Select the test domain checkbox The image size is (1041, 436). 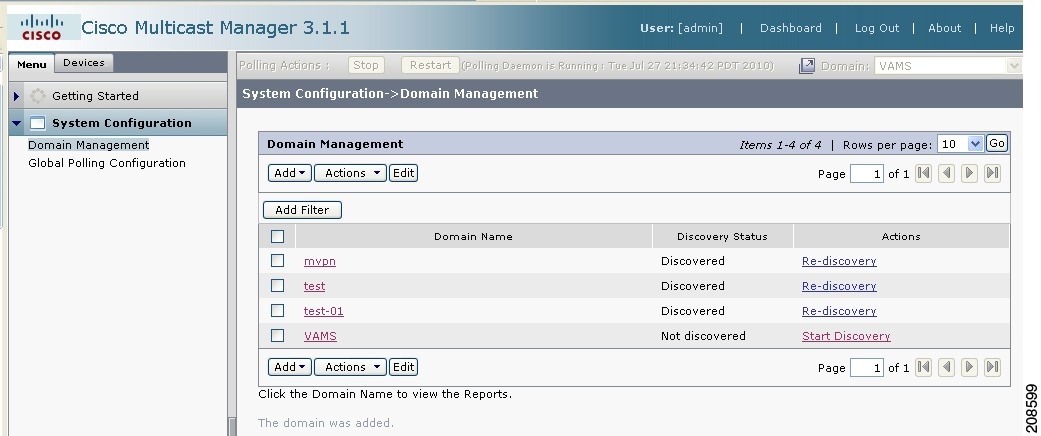click(278, 286)
